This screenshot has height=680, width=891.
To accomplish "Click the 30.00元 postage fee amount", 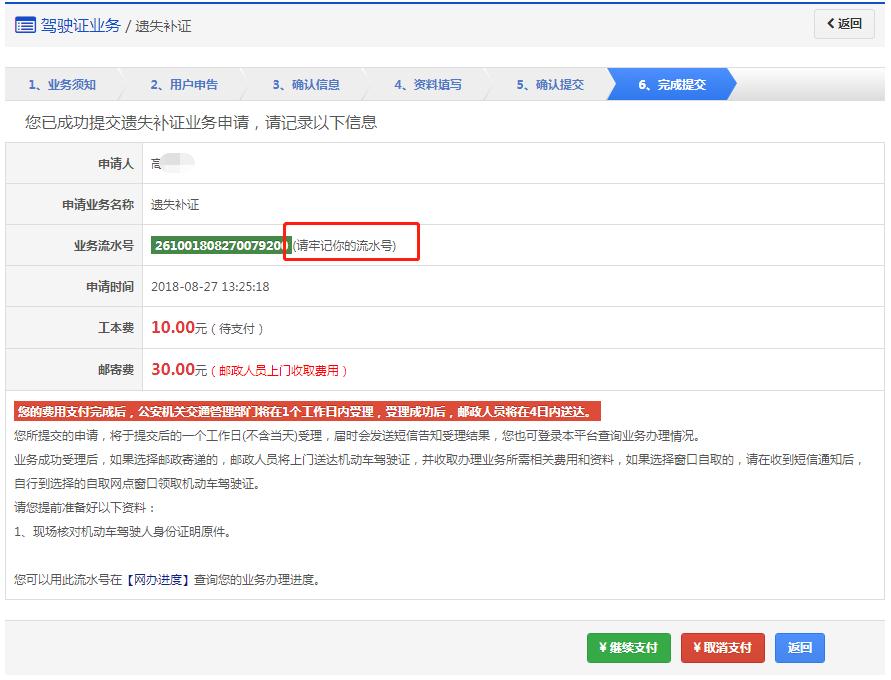I will click(179, 370).
